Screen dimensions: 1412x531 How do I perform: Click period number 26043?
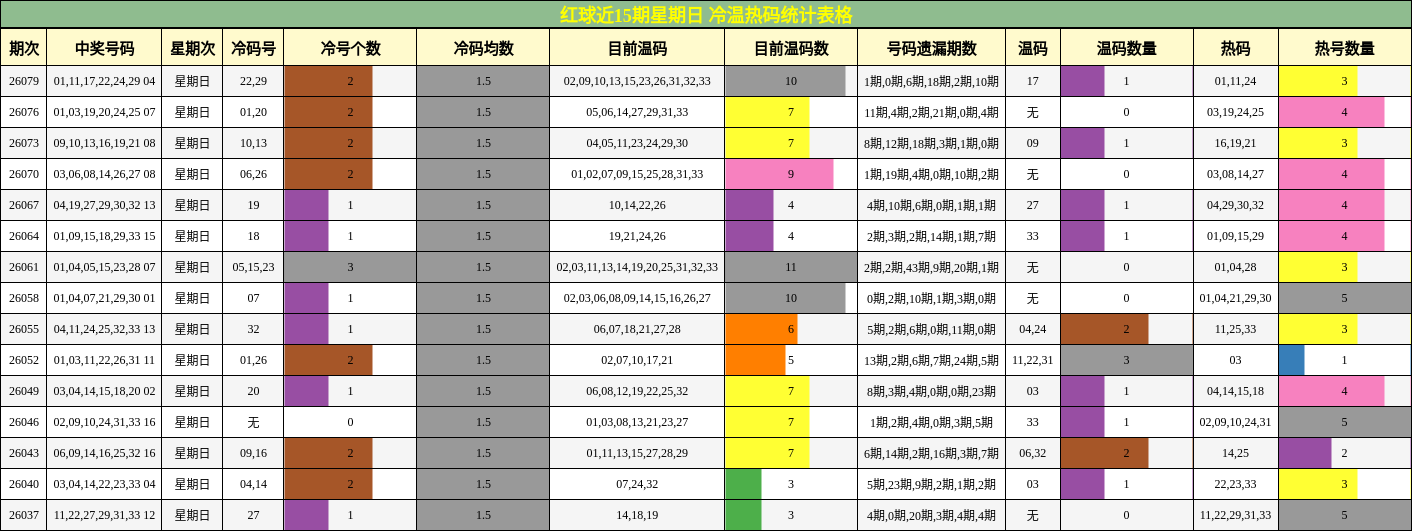24,453
